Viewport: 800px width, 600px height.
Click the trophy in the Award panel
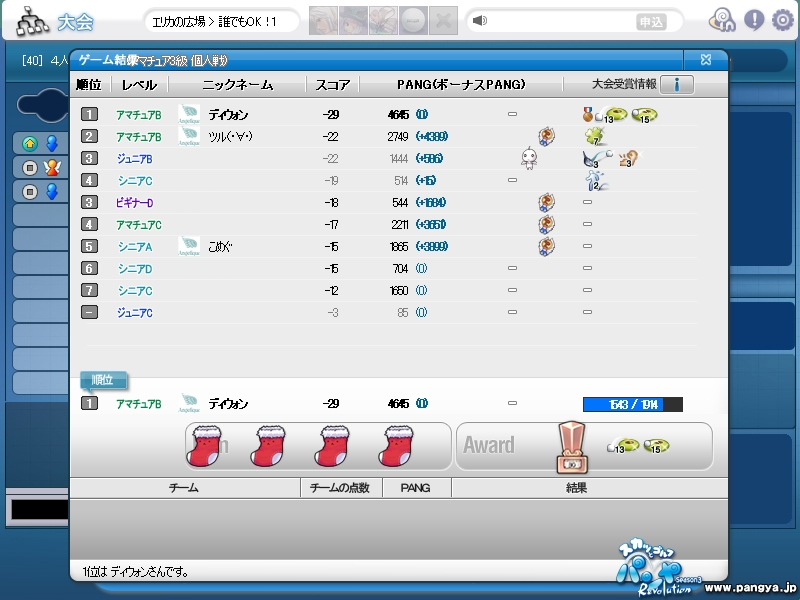(573, 446)
